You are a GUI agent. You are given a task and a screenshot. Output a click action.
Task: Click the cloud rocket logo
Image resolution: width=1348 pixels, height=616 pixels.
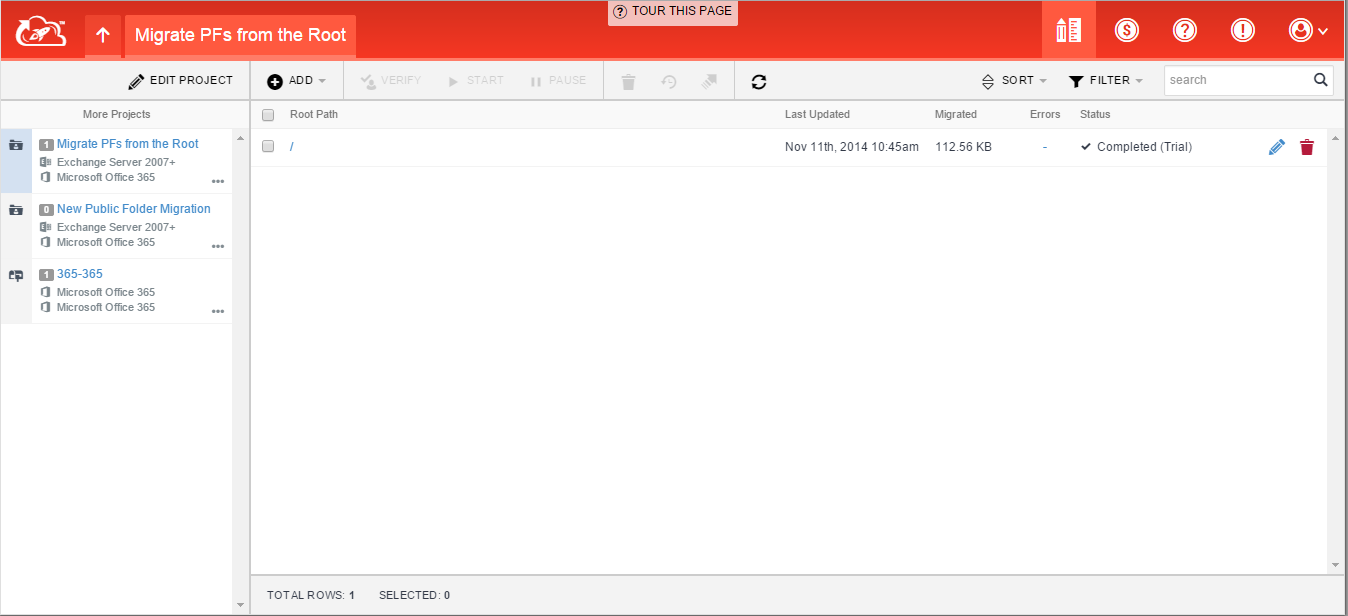pos(40,32)
